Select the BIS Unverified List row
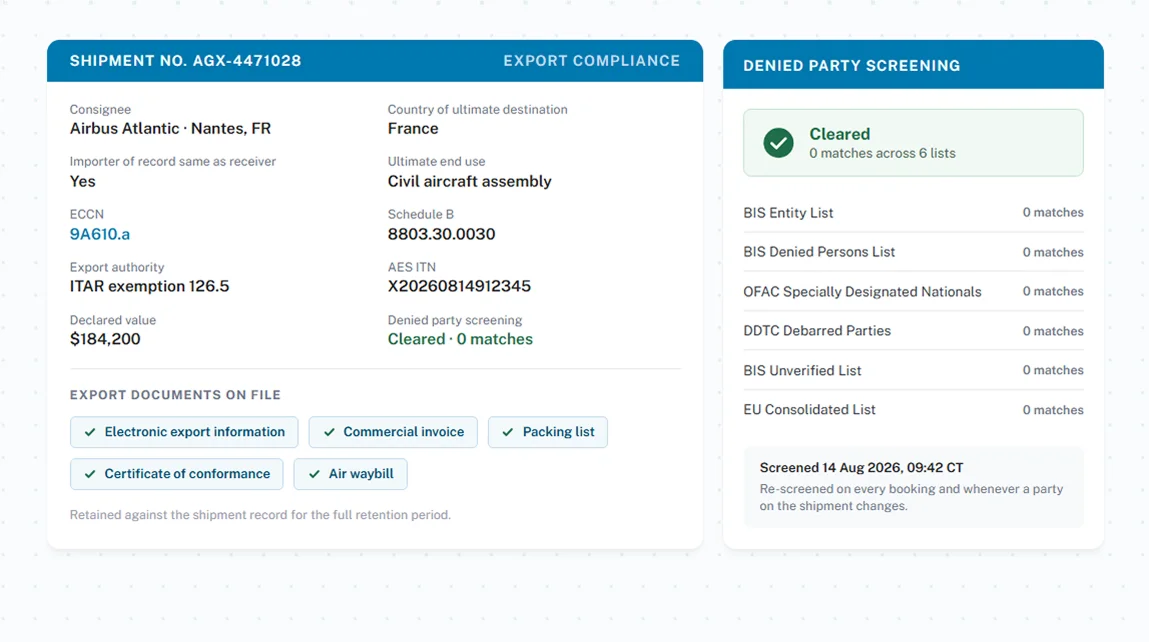Viewport: 1149px width, 642px height. point(913,370)
